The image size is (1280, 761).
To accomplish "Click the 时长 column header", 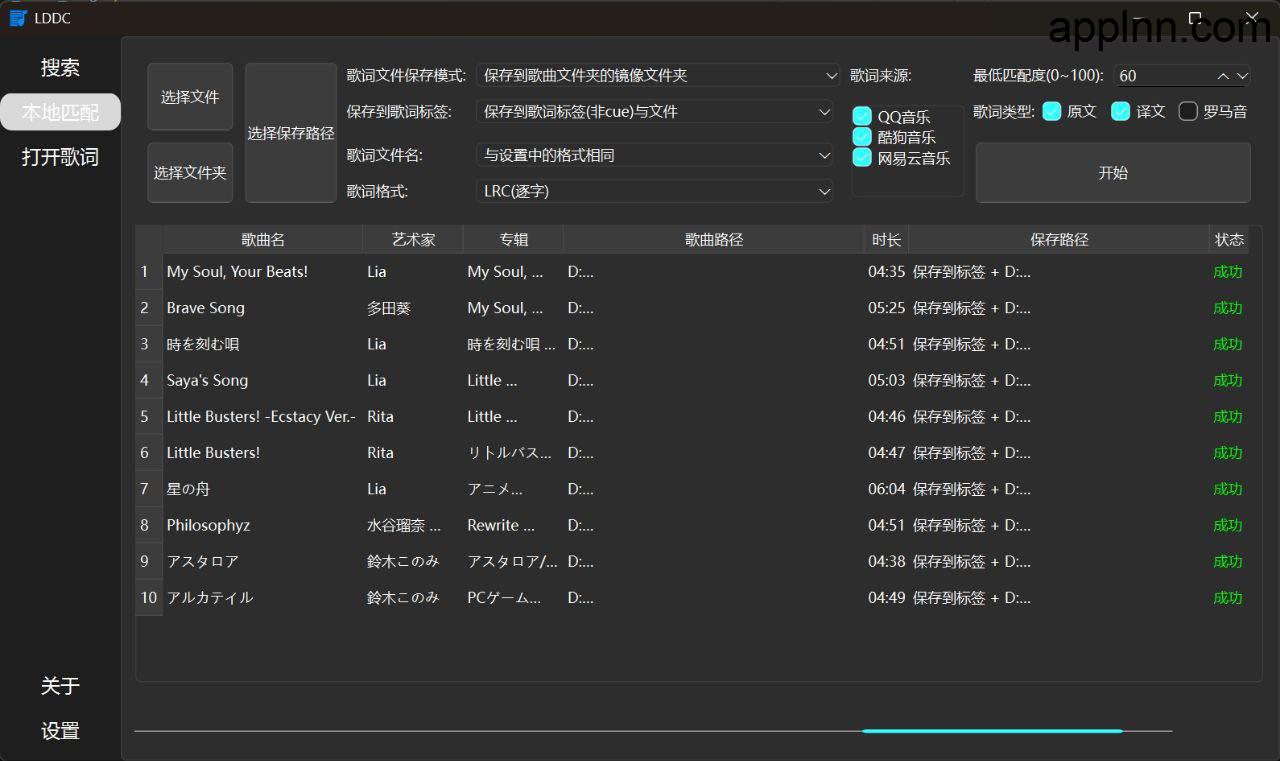I will point(886,240).
